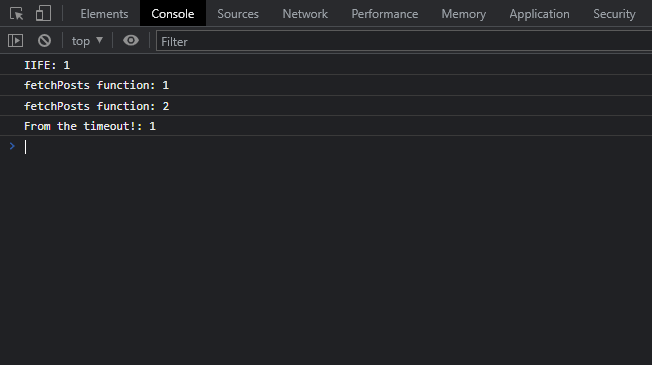Select the 'IIFE: 1' log entry
Image resolution: width=652 pixels, height=365 pixels.
click(x=47, y=65)
